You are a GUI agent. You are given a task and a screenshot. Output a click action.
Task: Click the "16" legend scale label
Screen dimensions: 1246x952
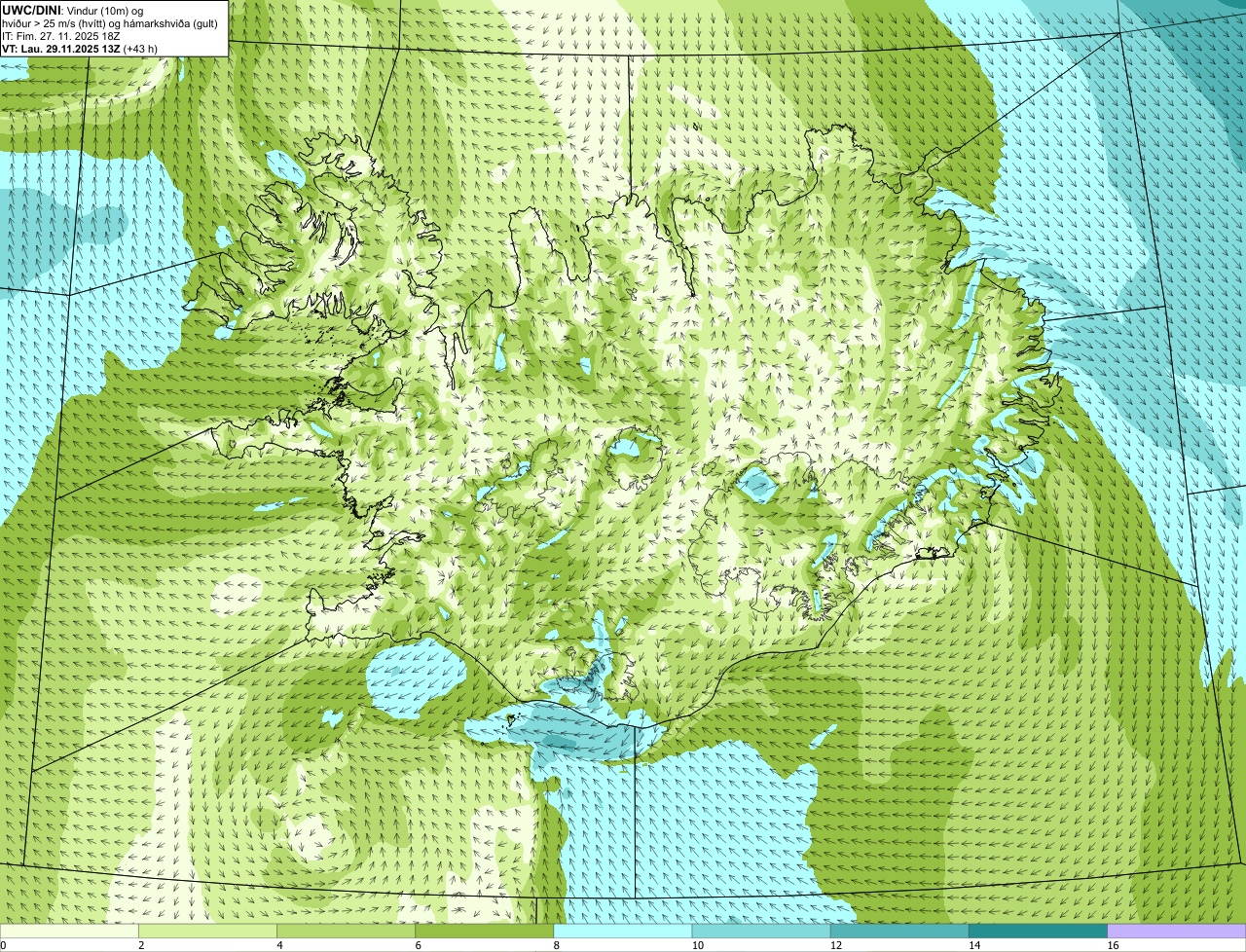[x=1112, y=945]
